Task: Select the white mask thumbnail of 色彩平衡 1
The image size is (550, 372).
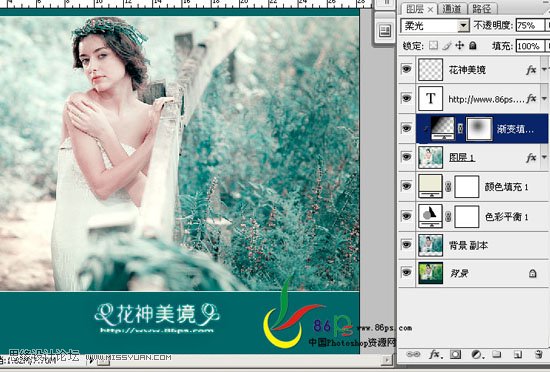Action: click(467, 217)
